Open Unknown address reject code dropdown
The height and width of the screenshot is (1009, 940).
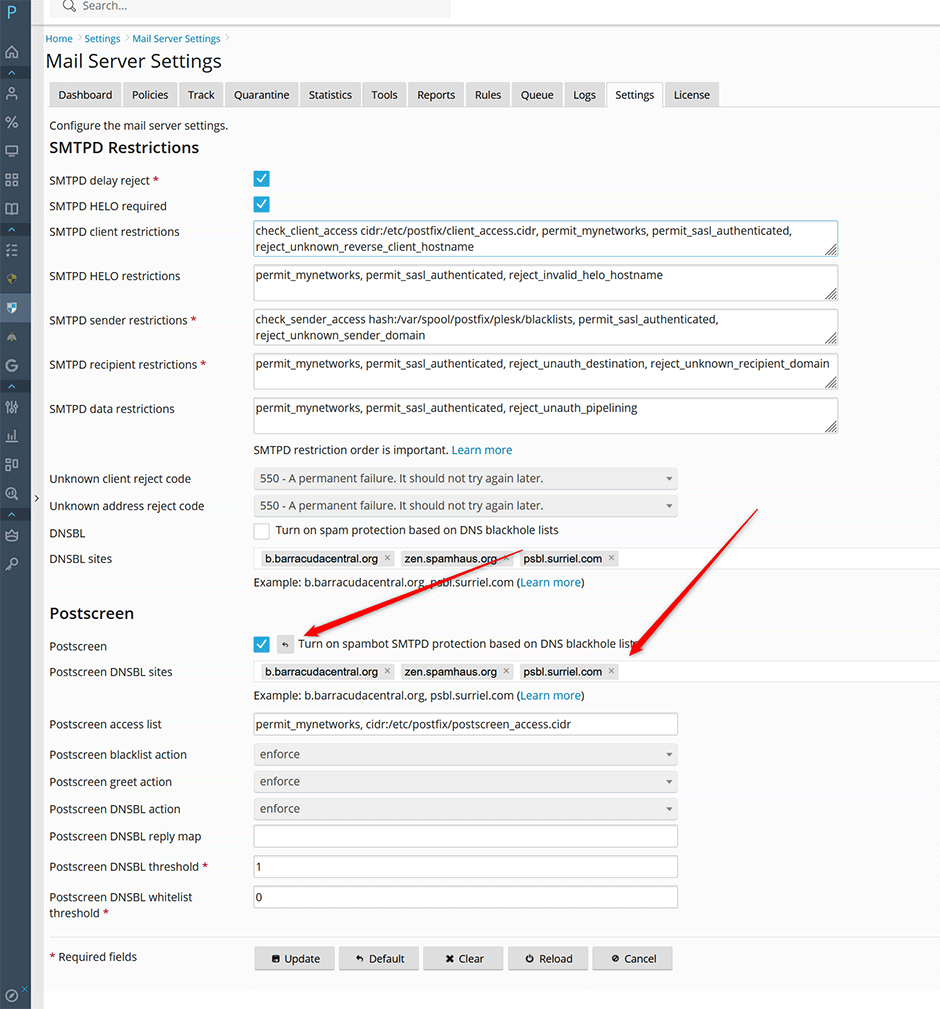pyautogui.click(x=465, y=506)
